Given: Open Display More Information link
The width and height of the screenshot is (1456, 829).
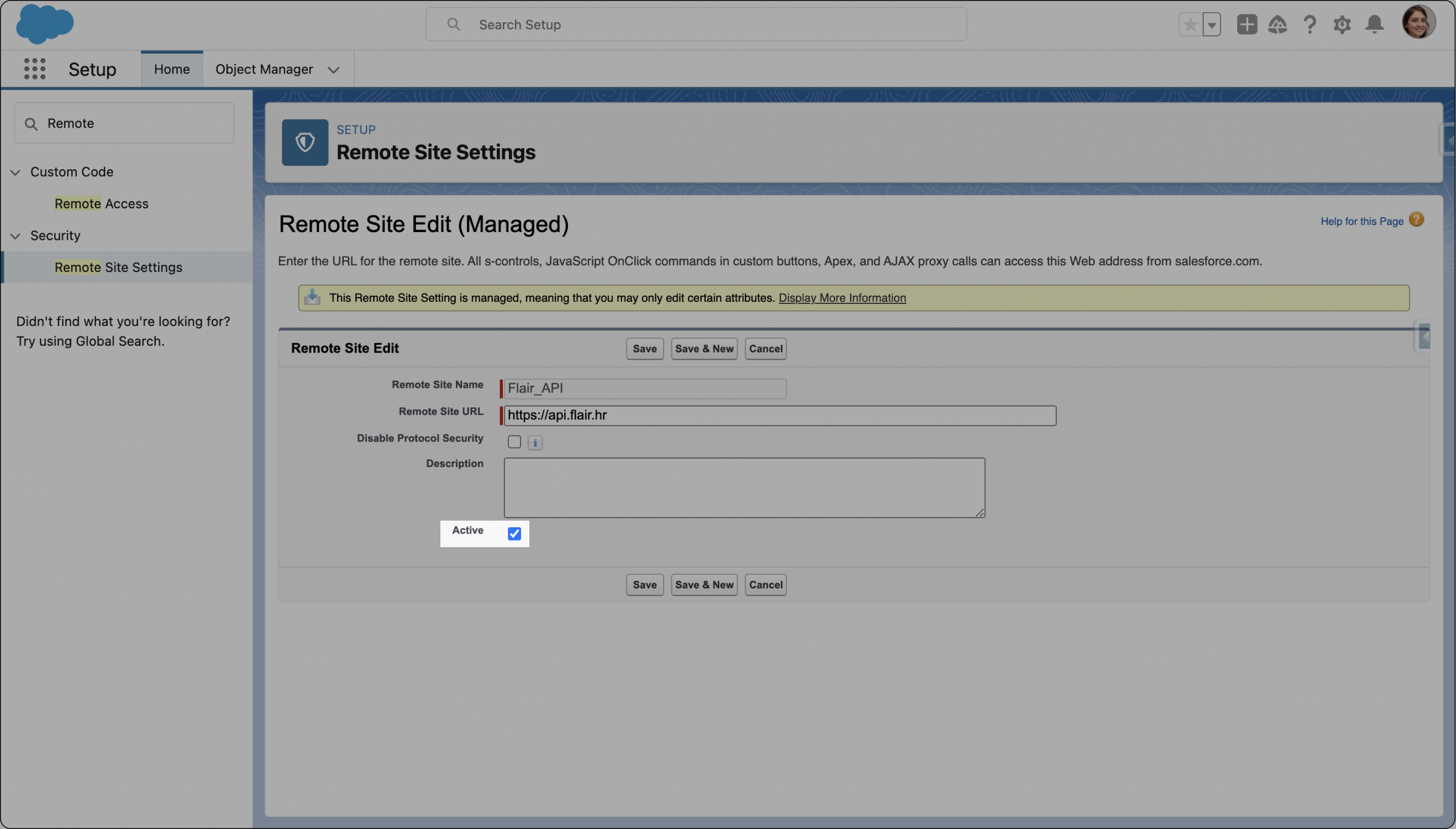Looking at the screenshot, I should 842,298.
